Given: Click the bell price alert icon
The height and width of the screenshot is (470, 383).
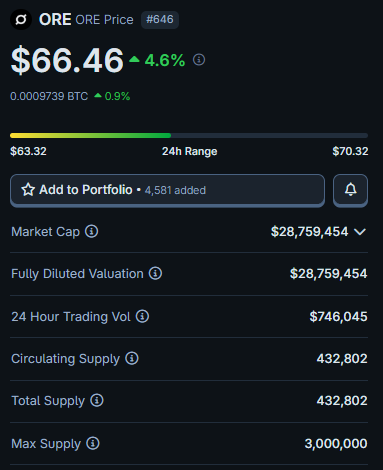Looking at the screenshot, I should point(350,190).
